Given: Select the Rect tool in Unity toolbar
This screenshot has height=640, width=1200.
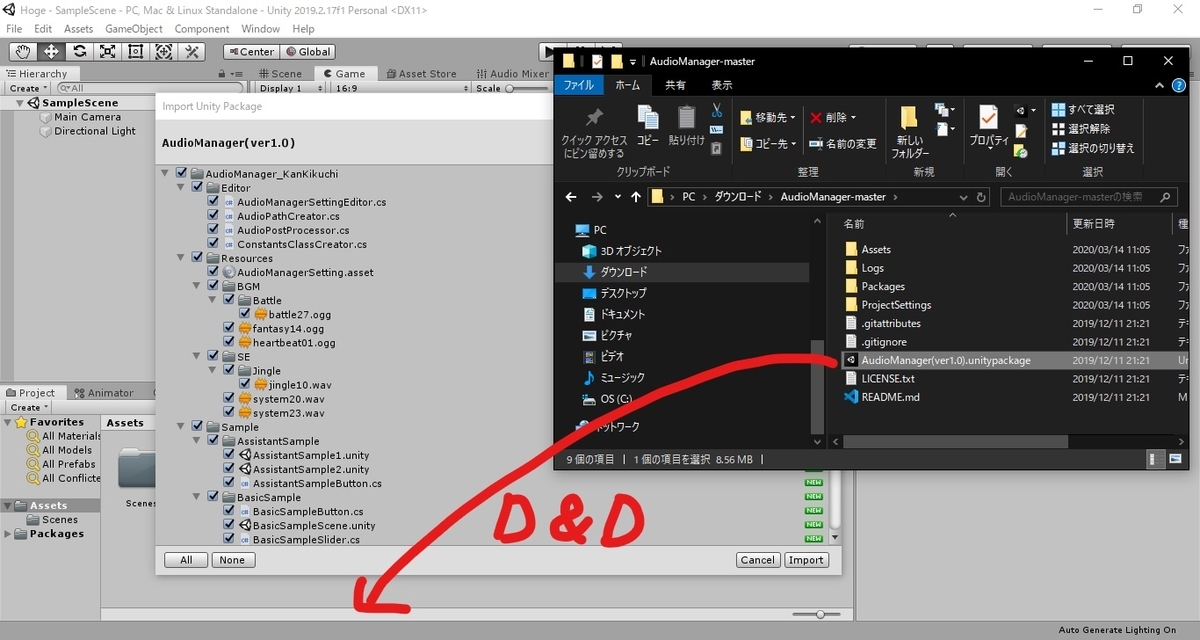Looking at the screenshot, I should click(x=135, y=51).
